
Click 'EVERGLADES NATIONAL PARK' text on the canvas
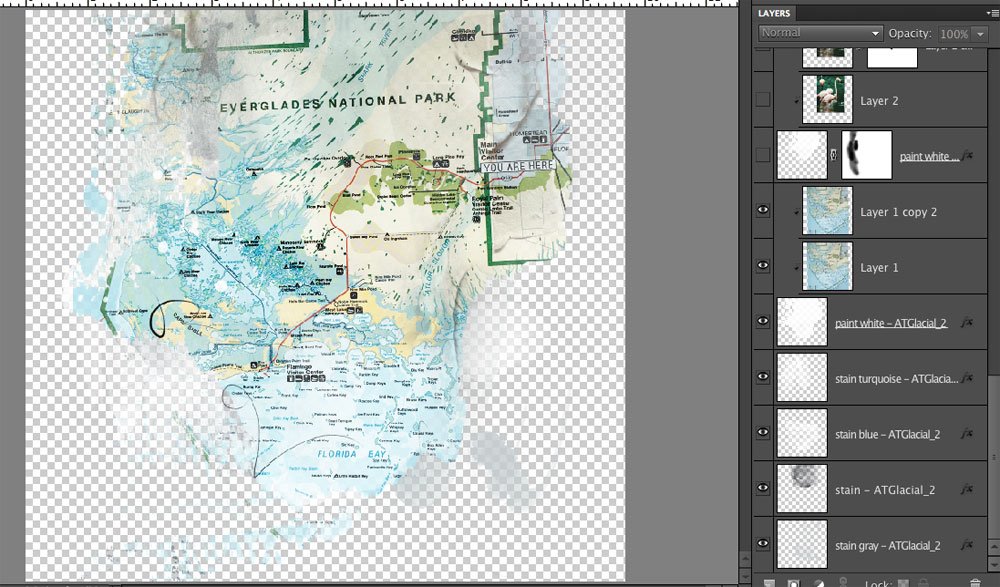click(x=338, y=102)
